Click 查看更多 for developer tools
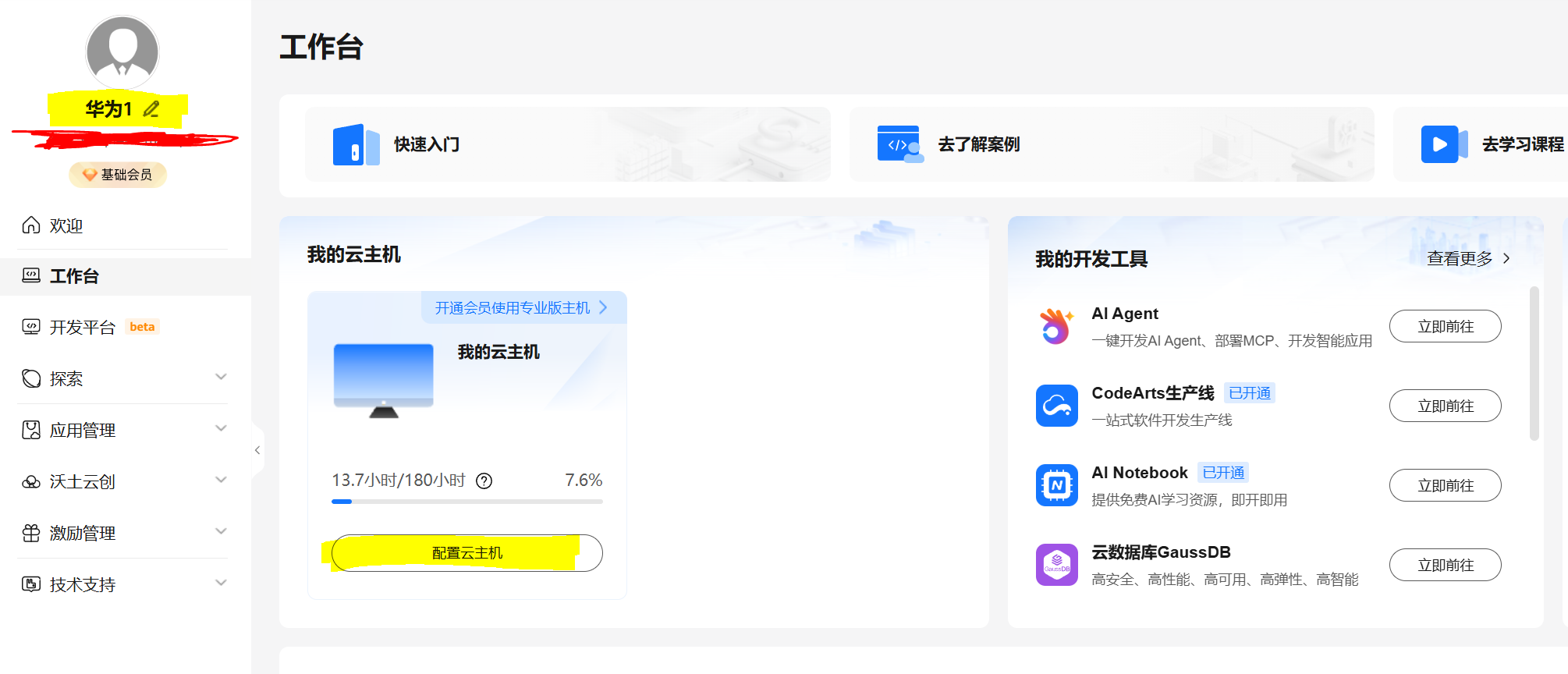The image size is (1568, 674). (1468, 258)
